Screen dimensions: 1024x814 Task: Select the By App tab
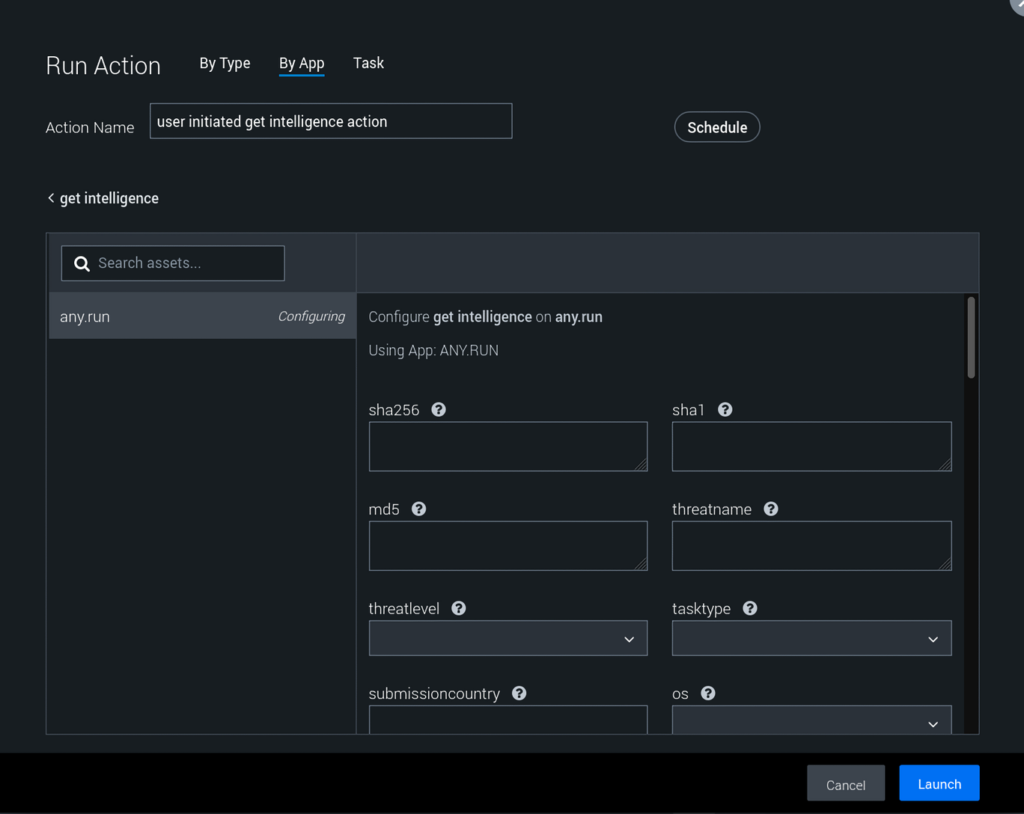point(301,63)
